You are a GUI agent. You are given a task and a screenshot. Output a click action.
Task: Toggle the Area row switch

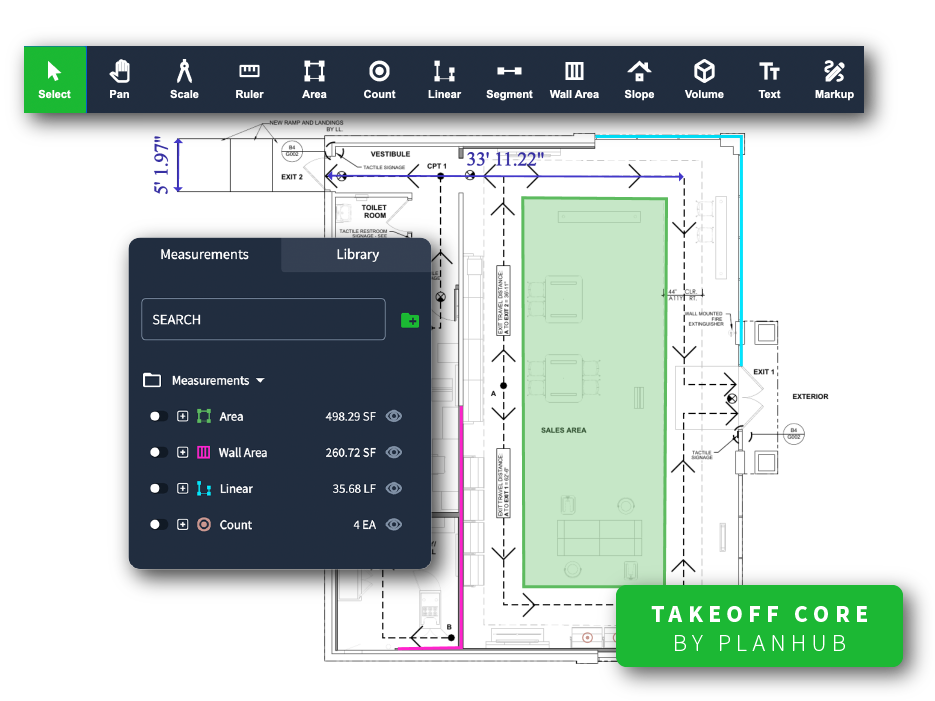[x=159, y=416]
